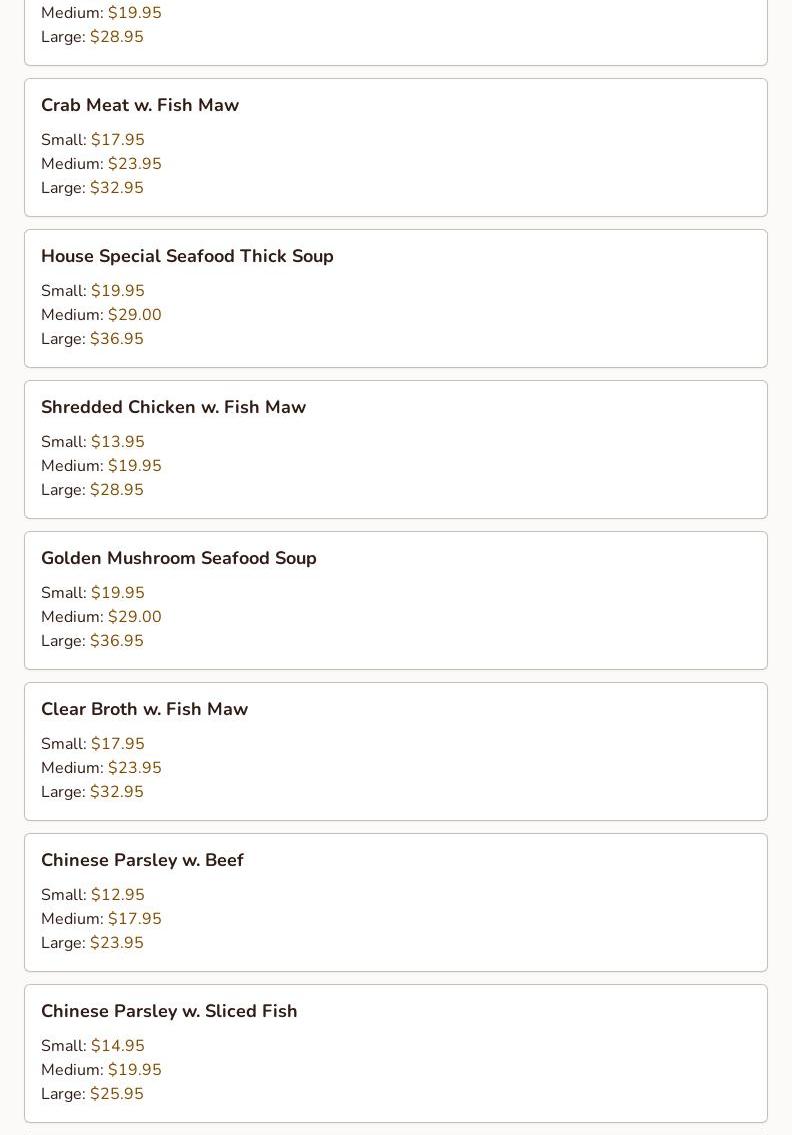Select House Special Seafood Thick Soup heading
This screenshot has width=792, height=1135.
187,256
